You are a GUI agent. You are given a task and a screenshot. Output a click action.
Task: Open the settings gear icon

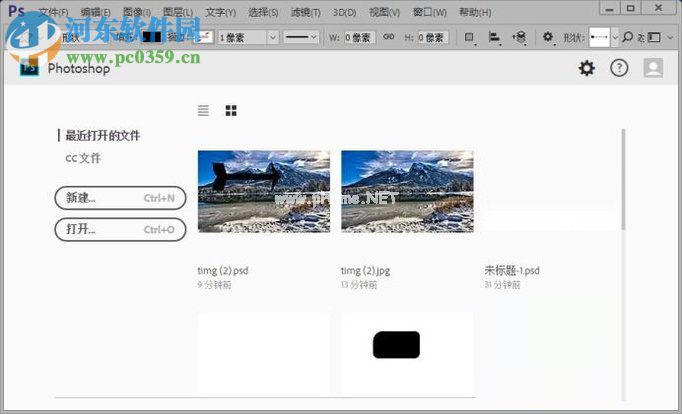(587, 68)
